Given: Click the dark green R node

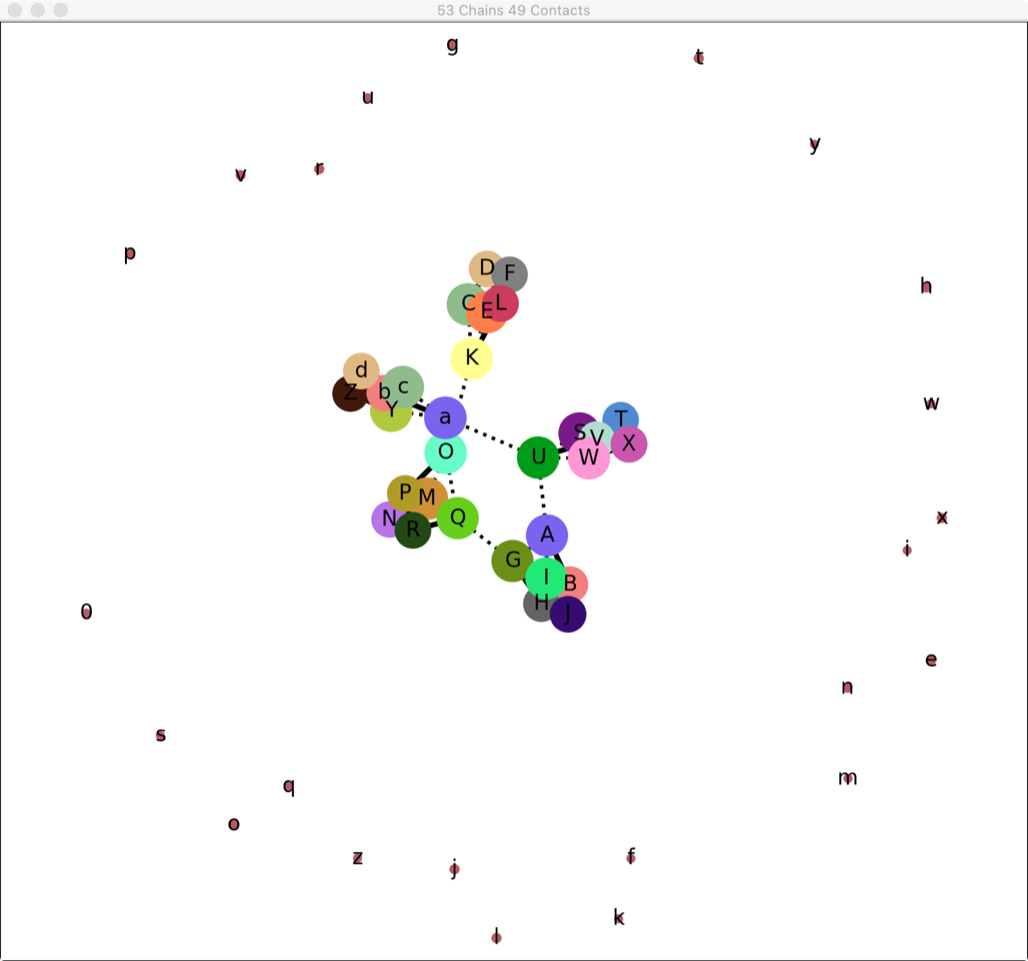Looking at the screenshot, I should (x=412, y=531).
